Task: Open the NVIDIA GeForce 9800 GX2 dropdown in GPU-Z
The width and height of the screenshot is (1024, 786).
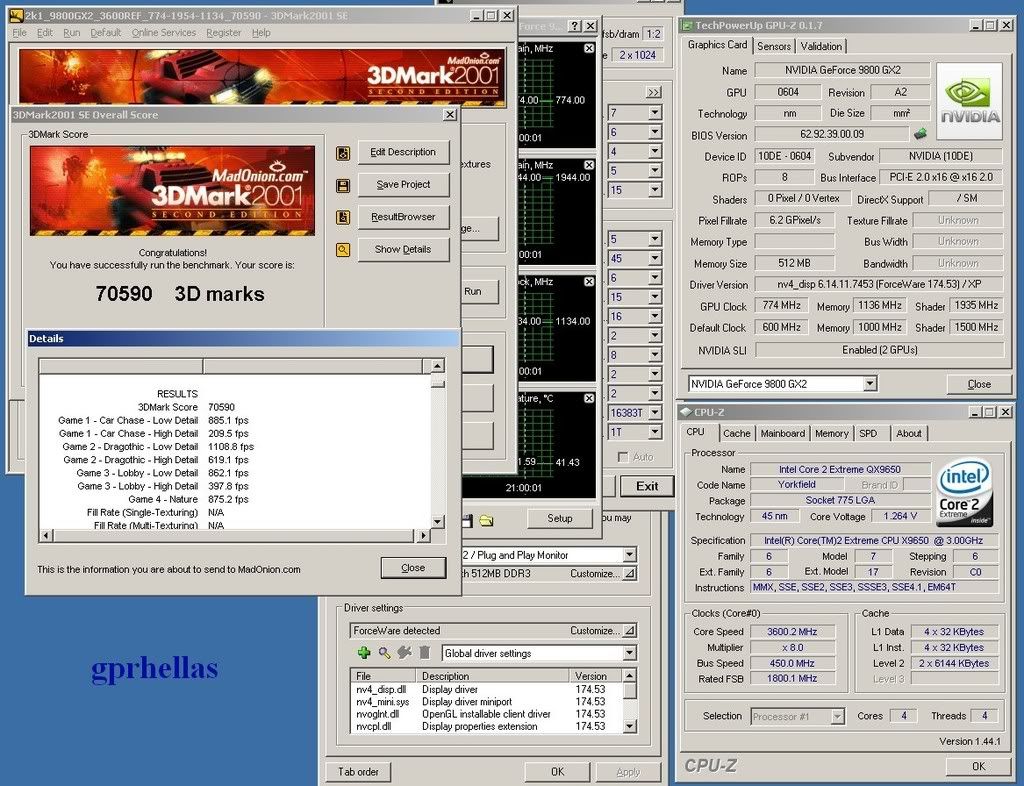Action: [x=870, y=384]
